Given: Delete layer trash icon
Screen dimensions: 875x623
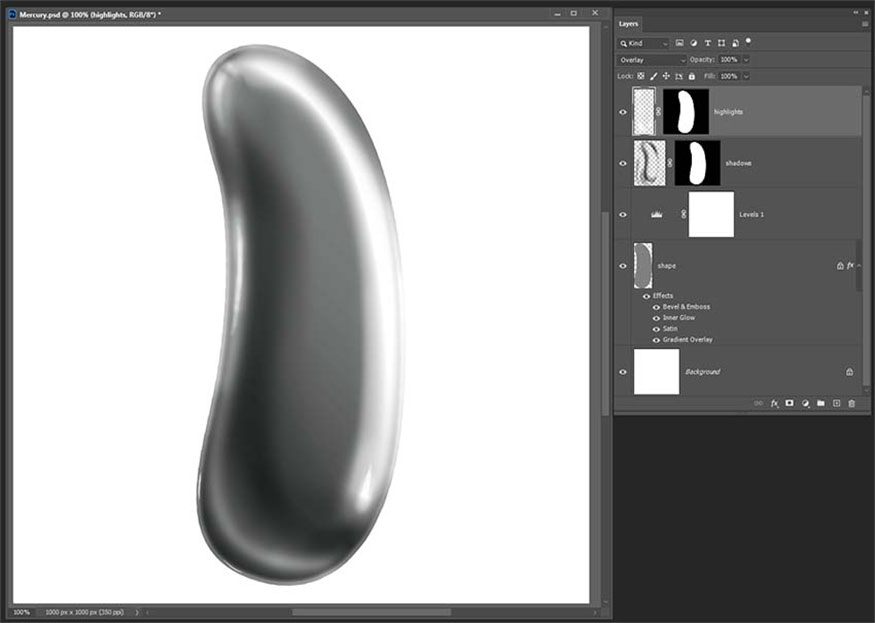Looking at the screenshot, I should pyautogui.click(x=852, y=403).
